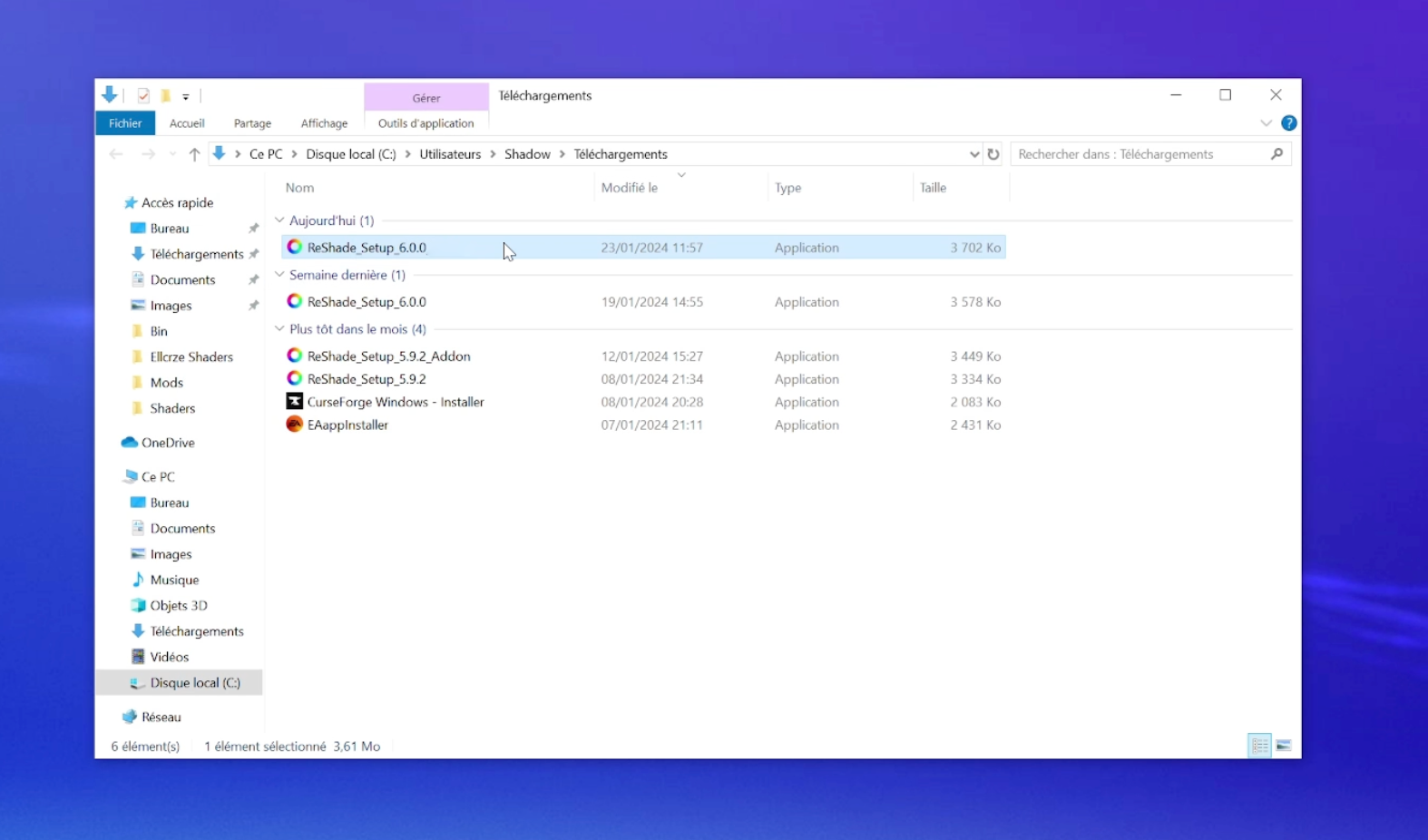Sort by the Taille column header
This screenshot has width=1428, height=840.
tap(933, 188)
